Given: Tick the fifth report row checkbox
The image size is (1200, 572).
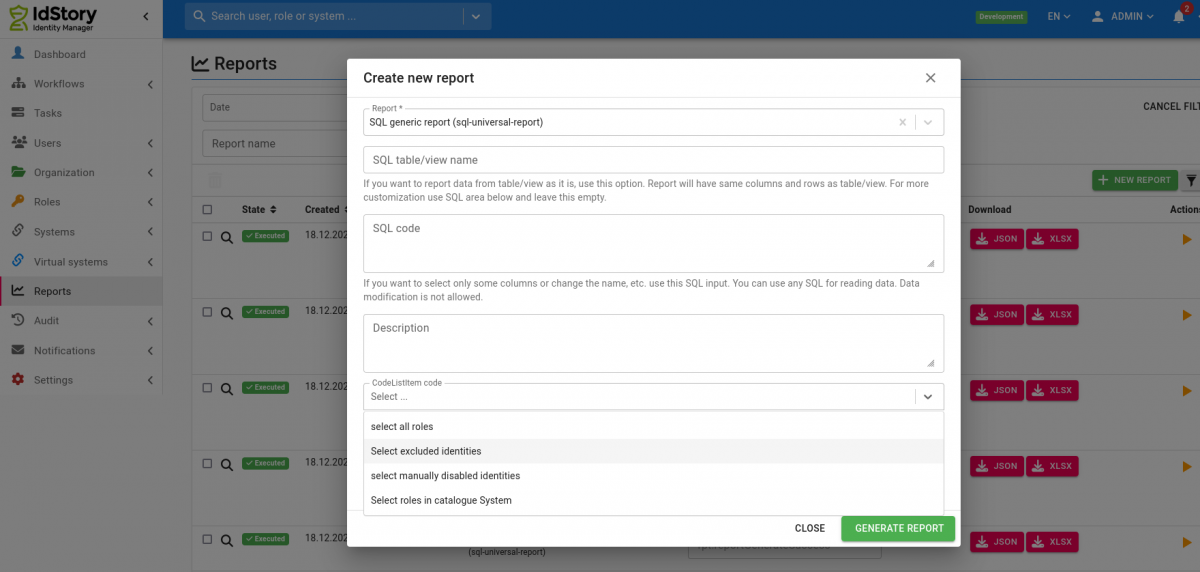Looking at the screenshot, I should (x=207, y=539).
